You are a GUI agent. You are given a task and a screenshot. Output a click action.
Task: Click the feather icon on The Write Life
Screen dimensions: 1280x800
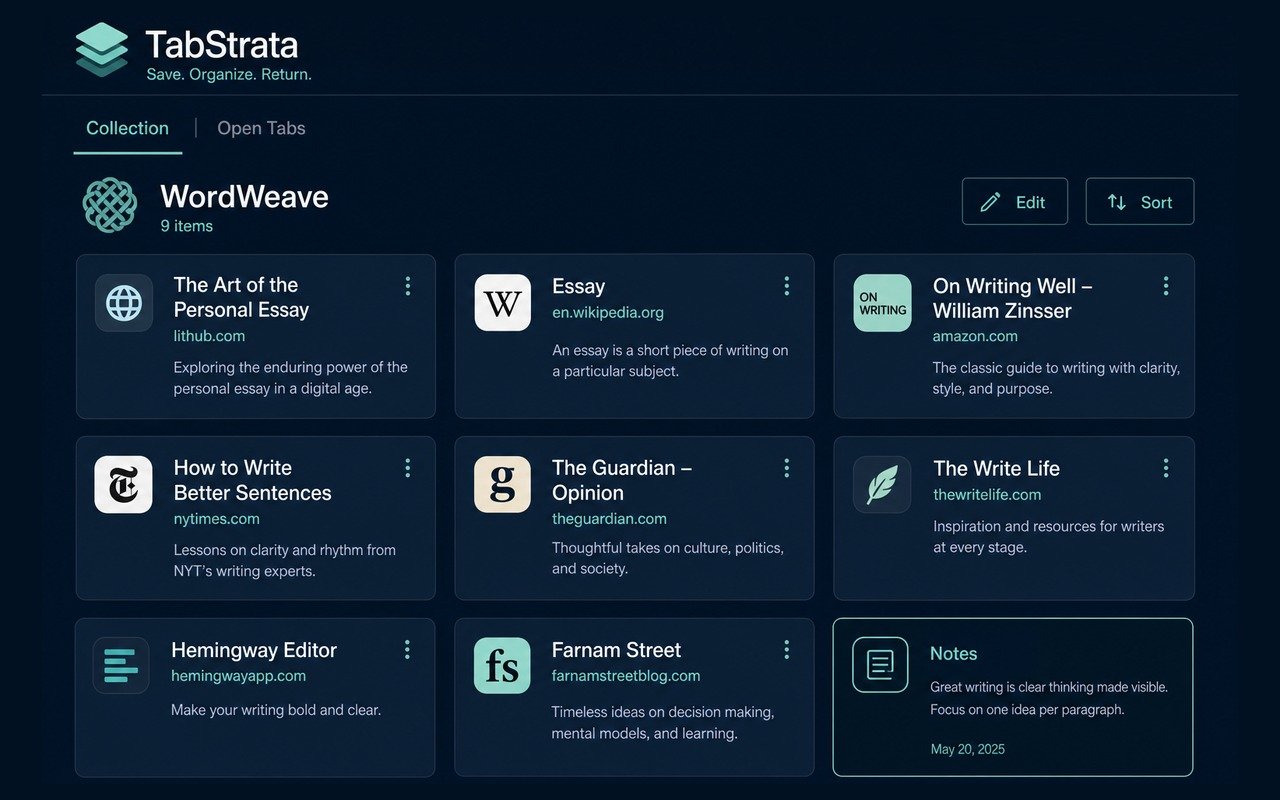pos(882,485)
